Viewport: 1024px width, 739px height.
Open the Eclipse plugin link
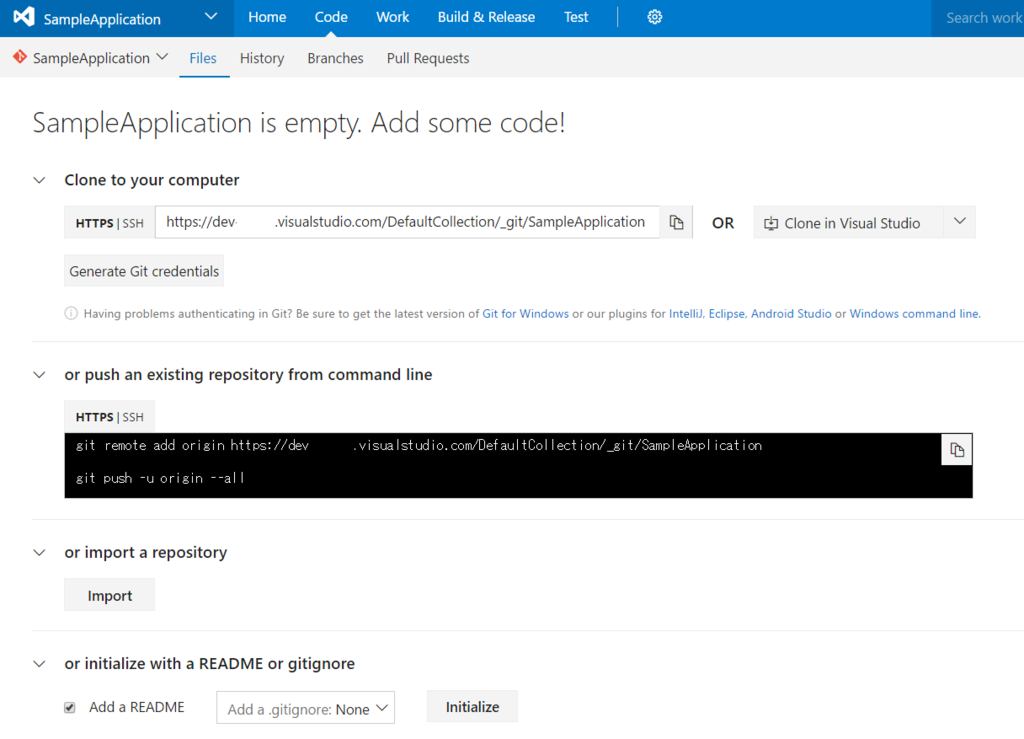click(x=726, y=313)
